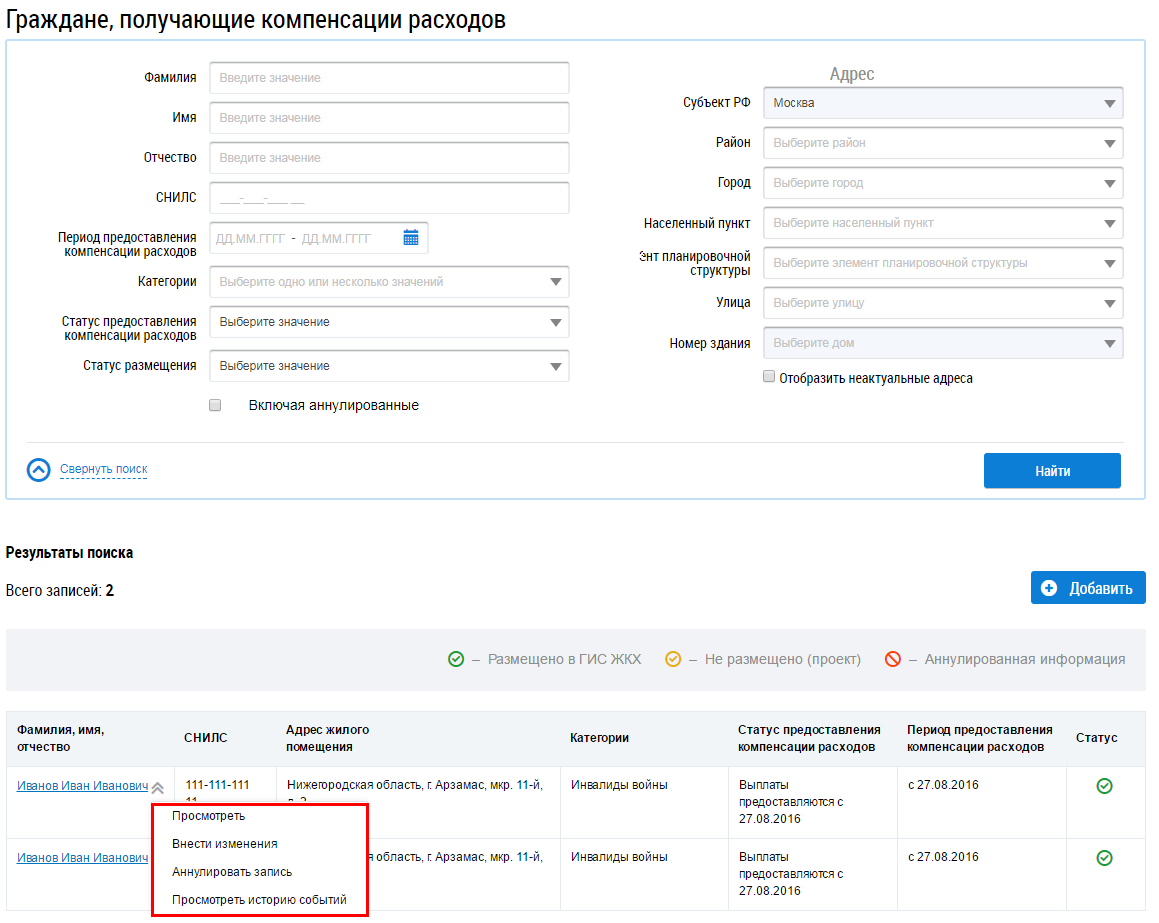Select 'Просмотреть историю событий' menu entry
The height and width of the screenshot is (923, 1159).
tap(259, 900)
